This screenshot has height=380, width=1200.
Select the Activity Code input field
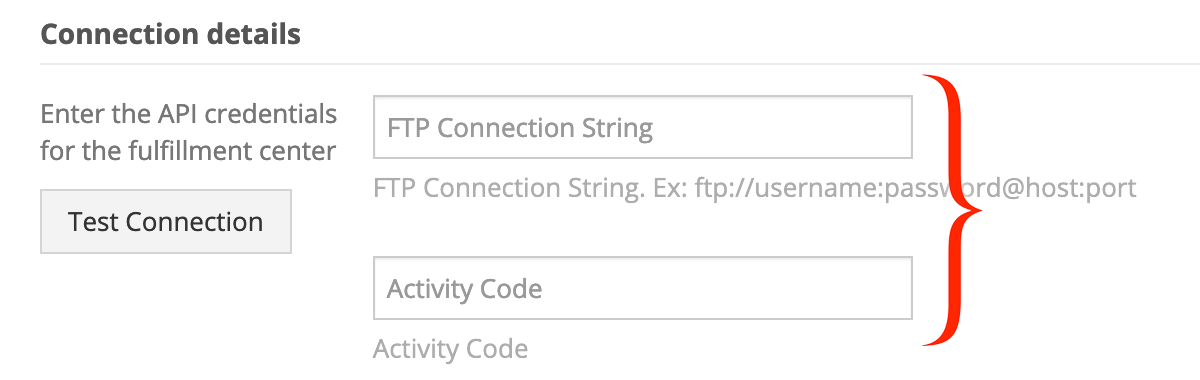(643, 288)
